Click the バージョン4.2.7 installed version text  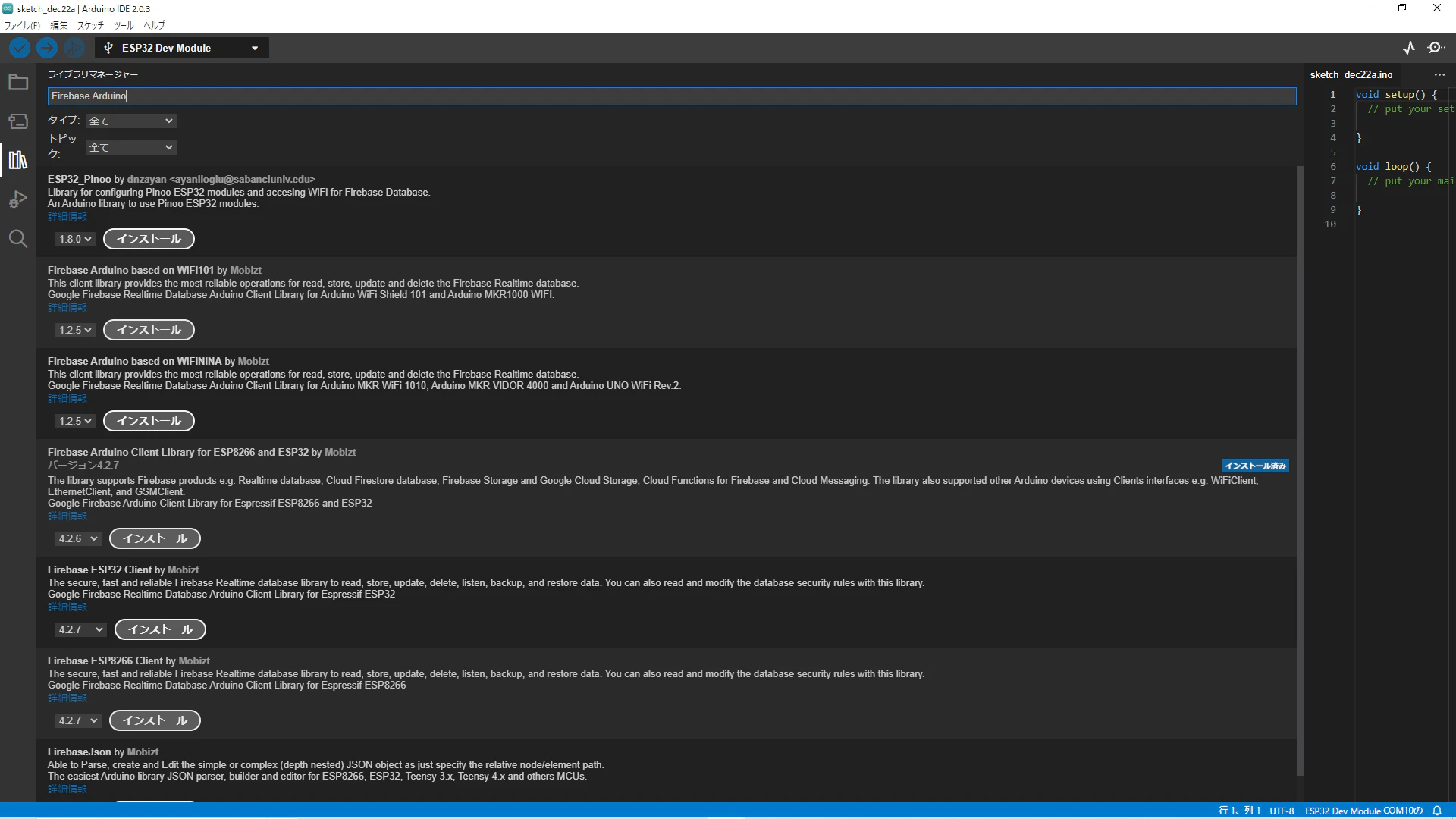pyautogui.click(x=83, y=465)
